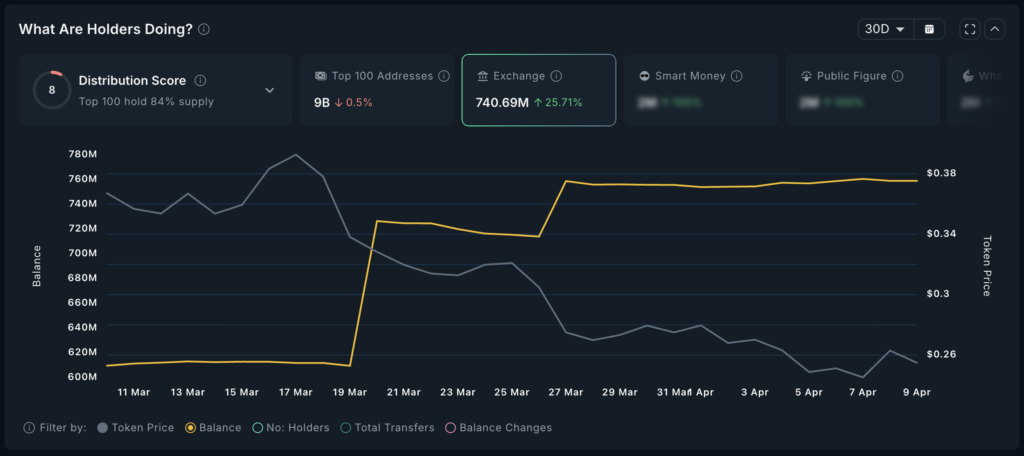Click the 9B top addresses value
This screenshot has height=456, width=1024.
tap(321, 103)
